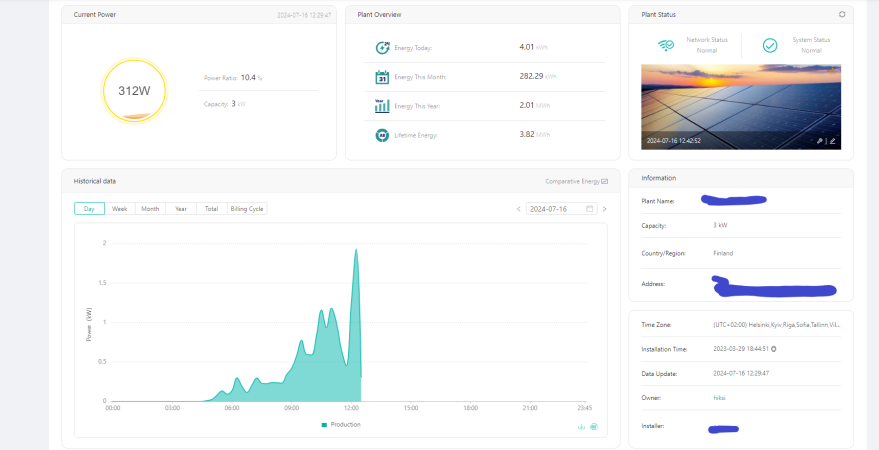
Task: Go to the next day arrow
Action: 604,209
